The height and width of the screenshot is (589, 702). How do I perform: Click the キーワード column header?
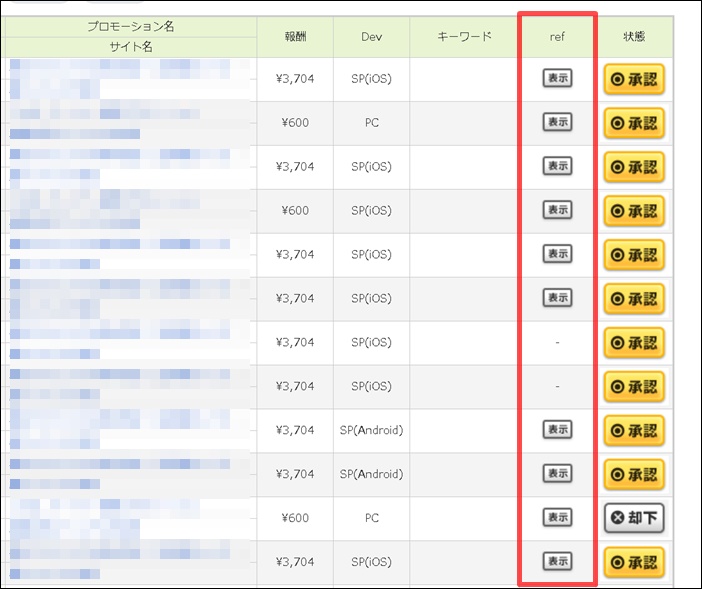coord(464,37)
